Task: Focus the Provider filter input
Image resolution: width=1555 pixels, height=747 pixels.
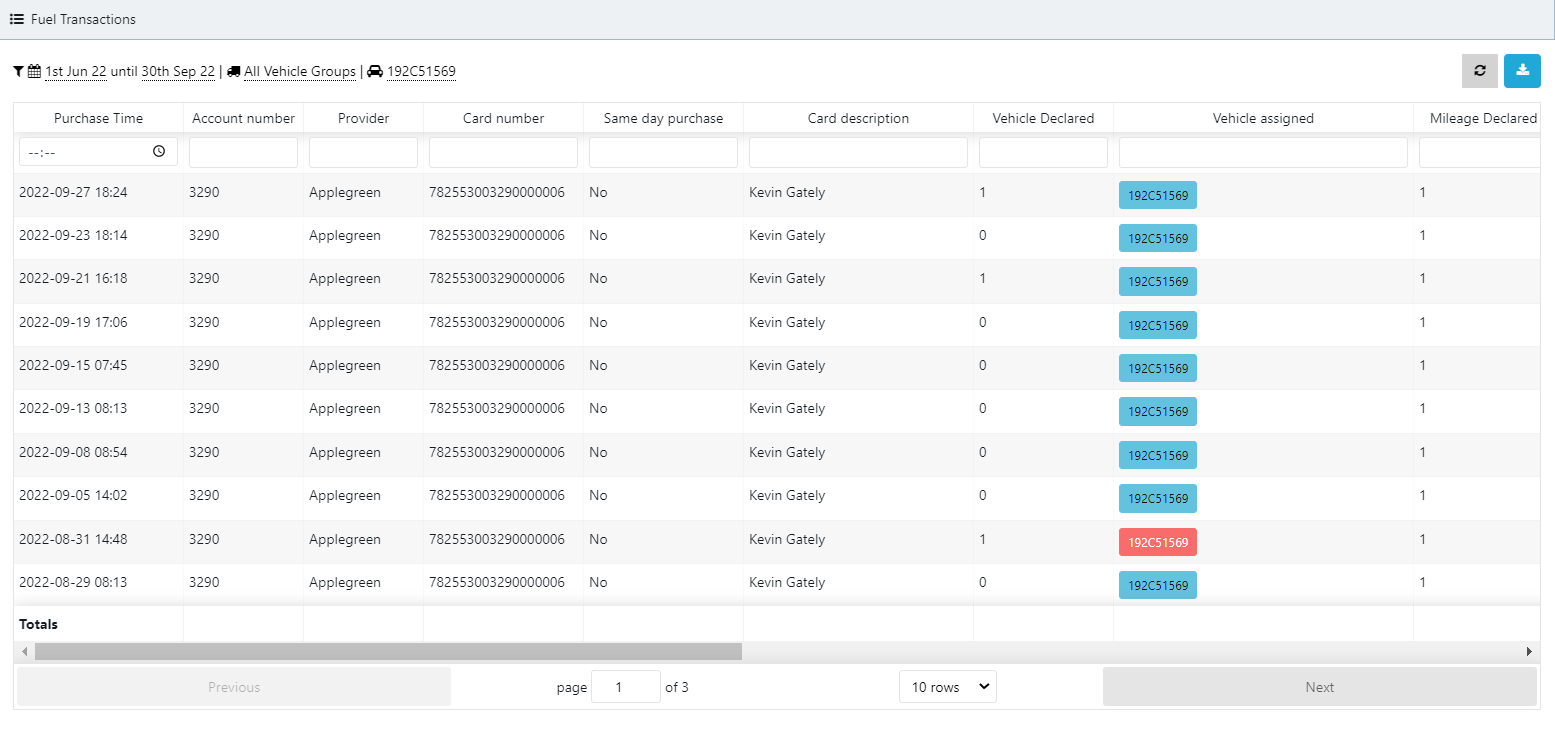Action: point(364,152)
